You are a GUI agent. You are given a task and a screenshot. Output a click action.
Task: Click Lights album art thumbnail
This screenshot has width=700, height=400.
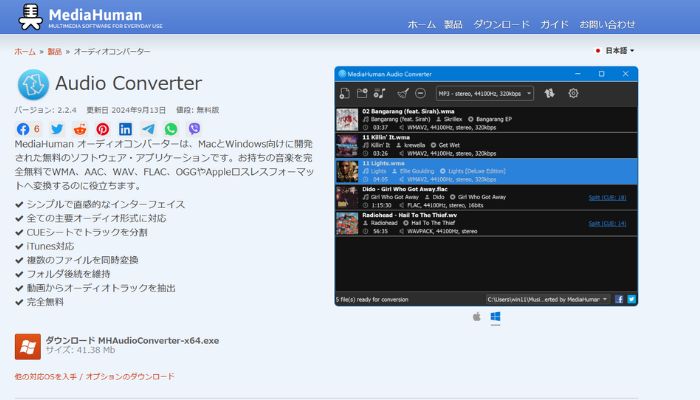click(347, 171)
